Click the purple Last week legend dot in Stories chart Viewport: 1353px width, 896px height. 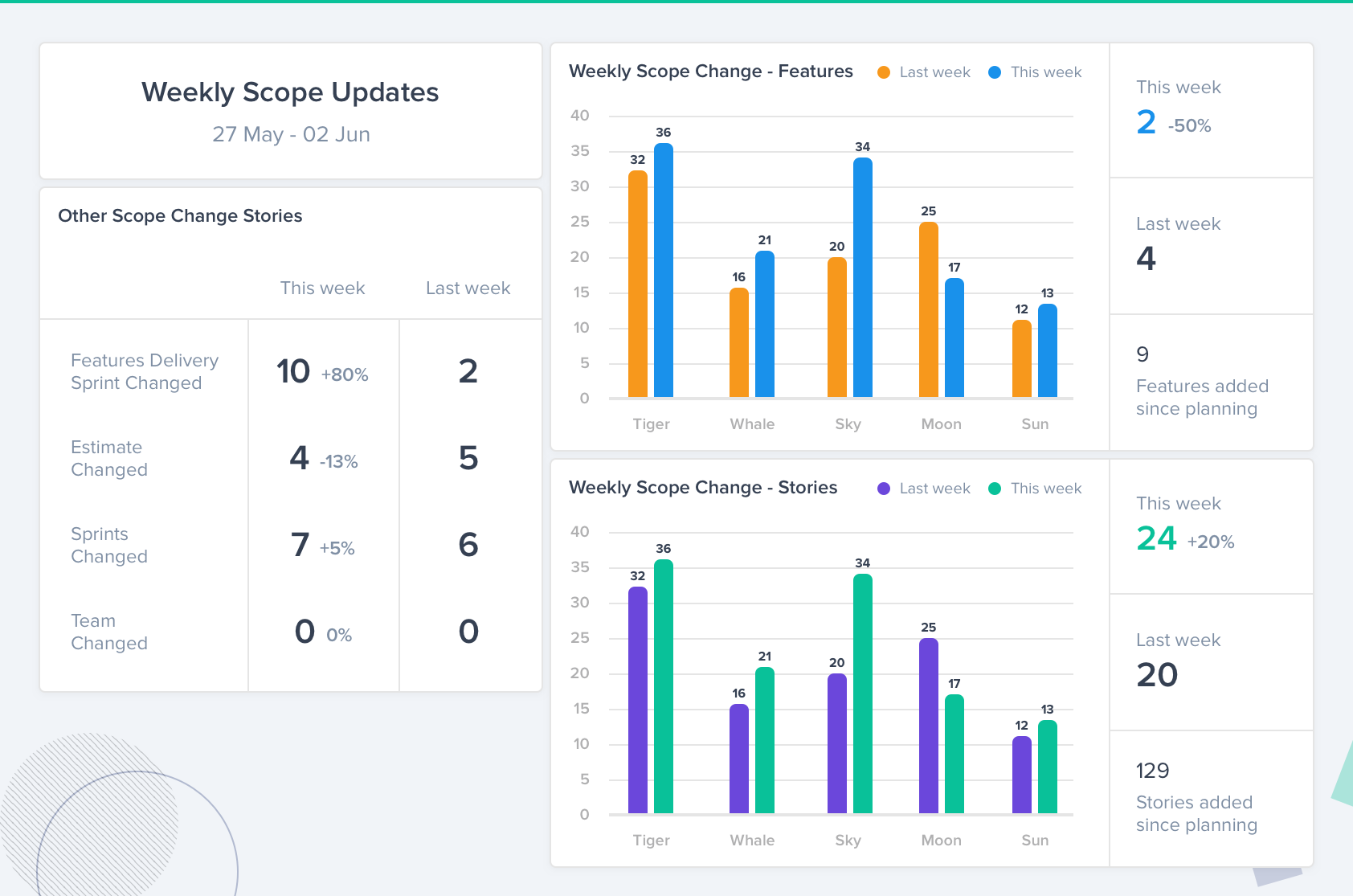coord(884,489)
